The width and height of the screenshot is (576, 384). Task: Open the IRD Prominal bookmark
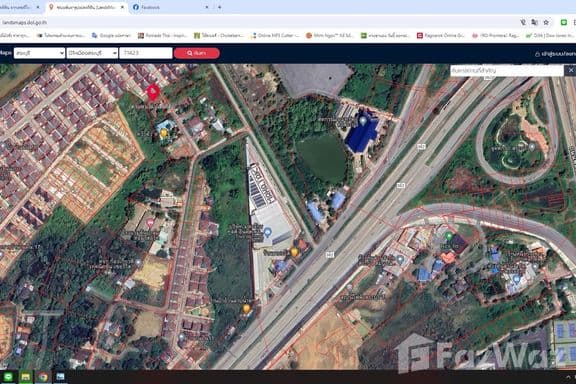[x=497, y=36]
